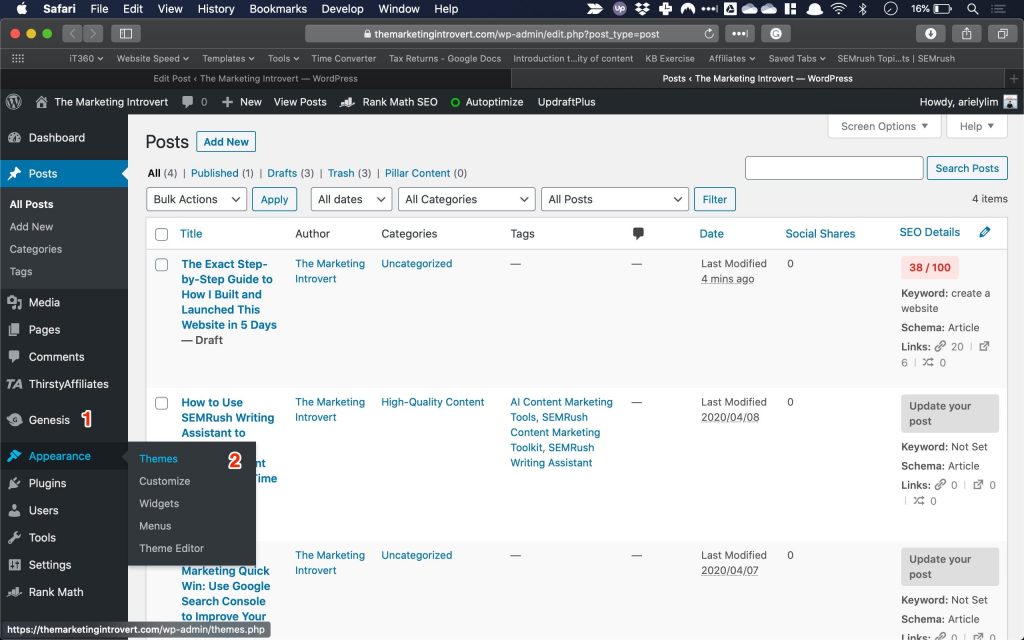Open the WordPress logo menu in admin bar
The width and height of the screenshot is (1024, 640).
coord(12,101)
